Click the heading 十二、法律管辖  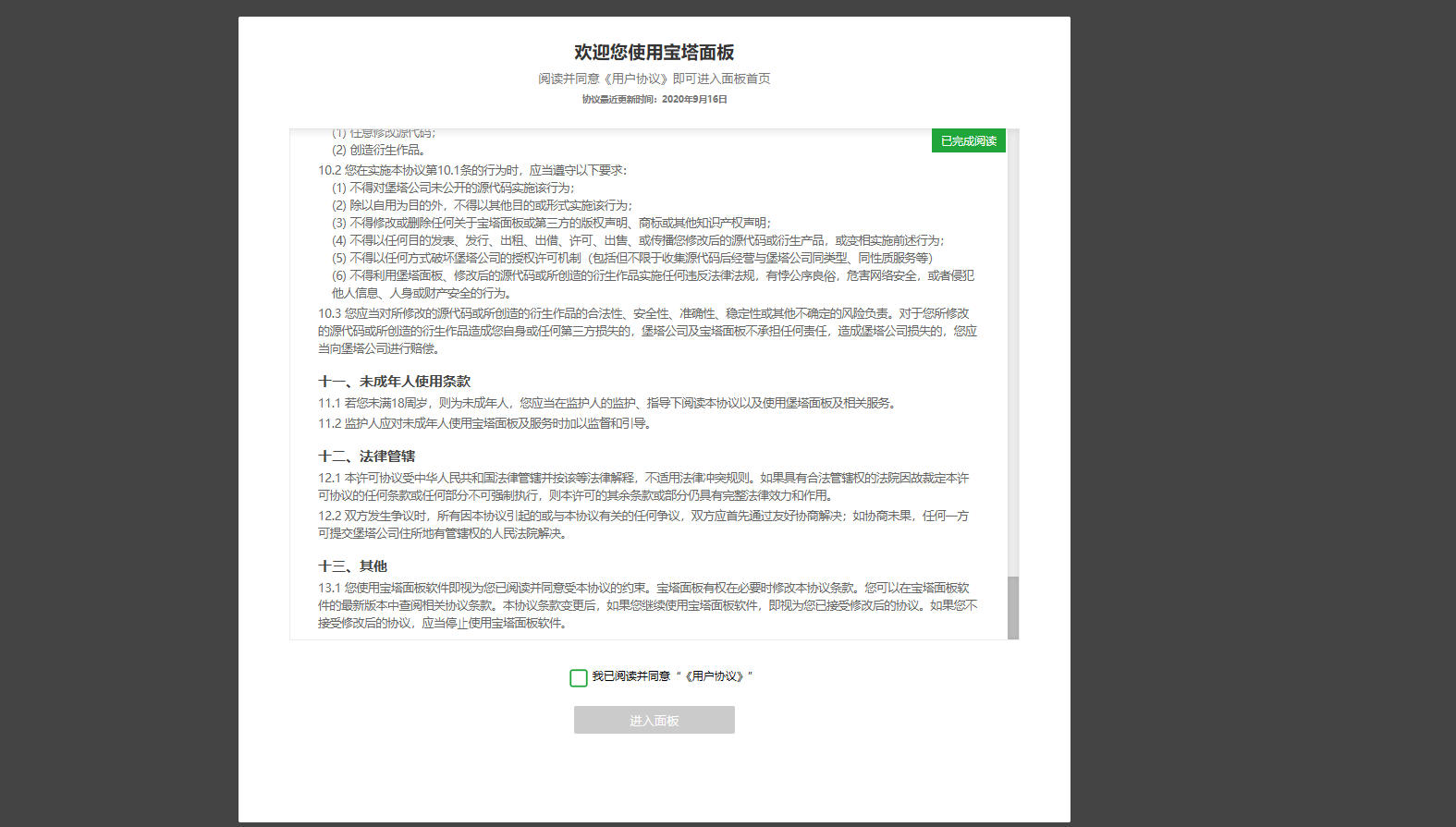pyautogui.click(x=367, y=456)
